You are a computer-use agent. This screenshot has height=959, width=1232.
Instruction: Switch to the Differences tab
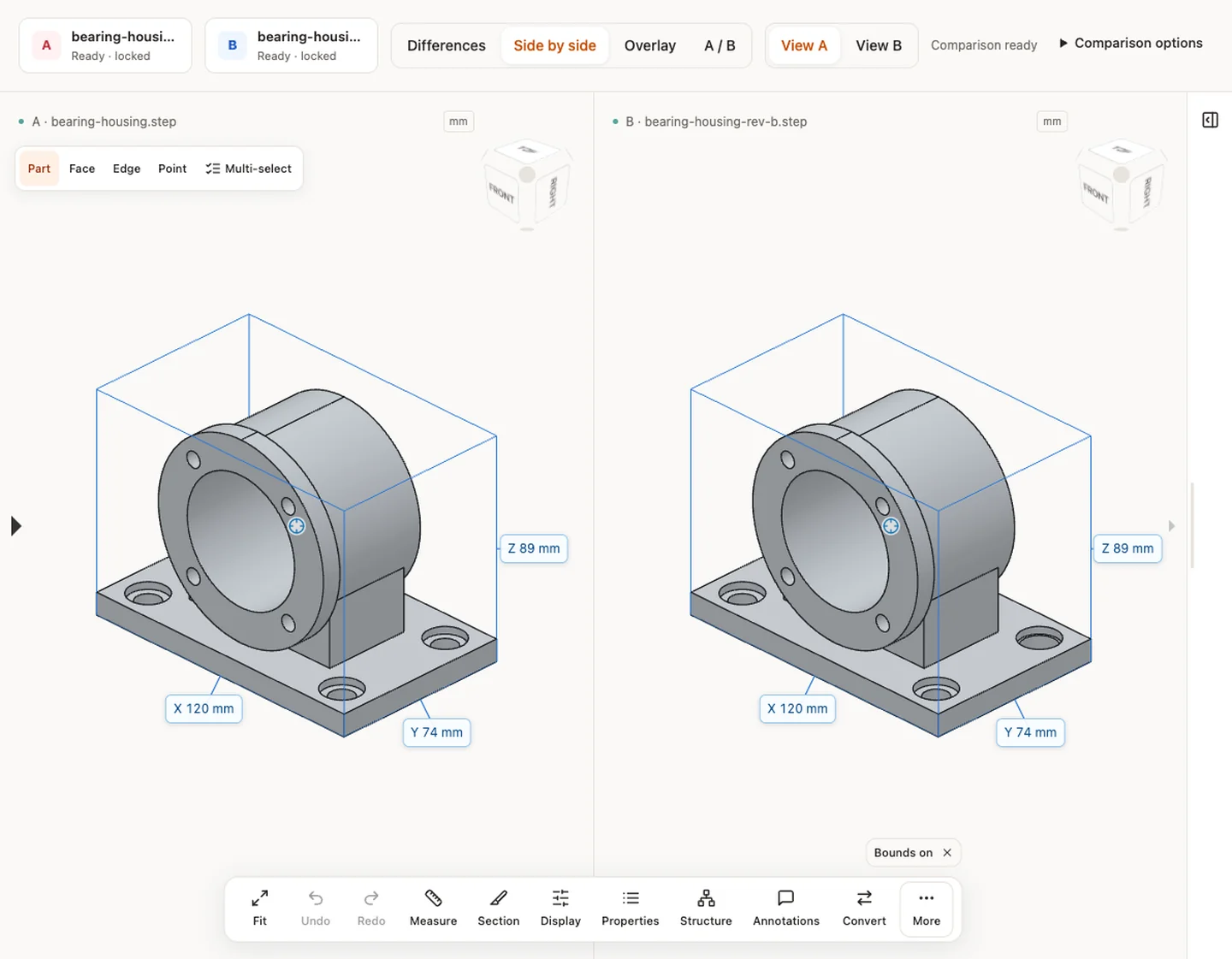tap(447, 45)
